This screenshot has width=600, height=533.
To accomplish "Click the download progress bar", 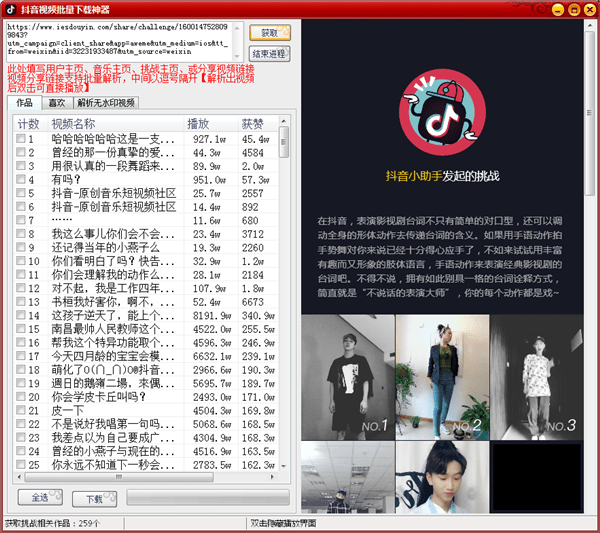I will 208,498.
